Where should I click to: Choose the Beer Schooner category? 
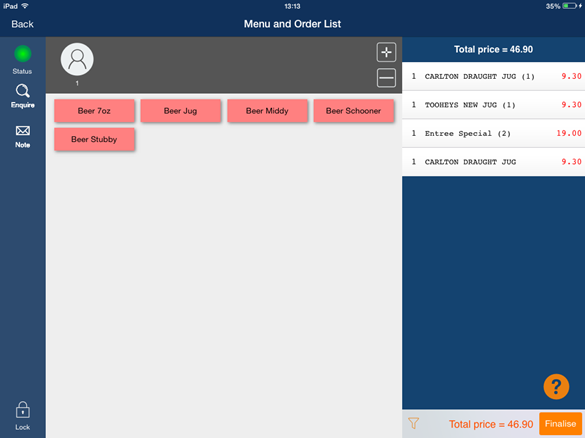[354, 111]
